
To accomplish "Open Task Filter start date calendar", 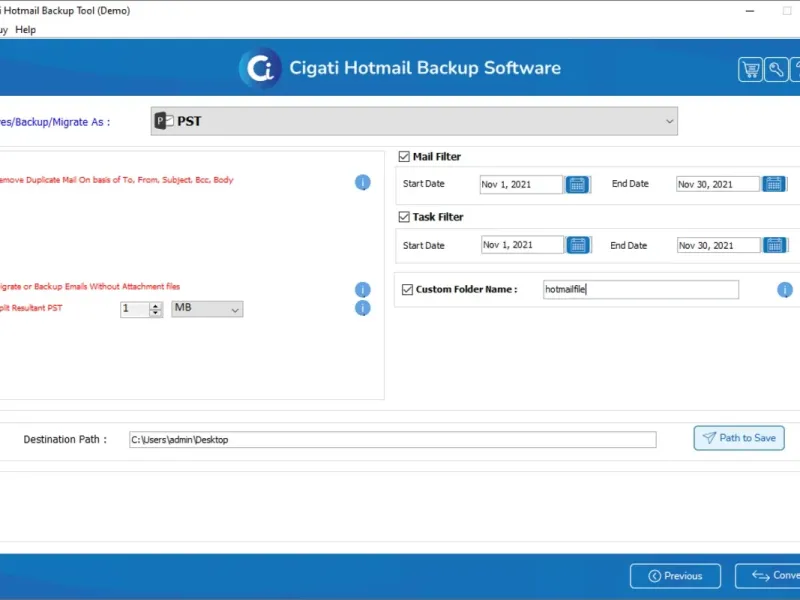I will pos(578,245).
